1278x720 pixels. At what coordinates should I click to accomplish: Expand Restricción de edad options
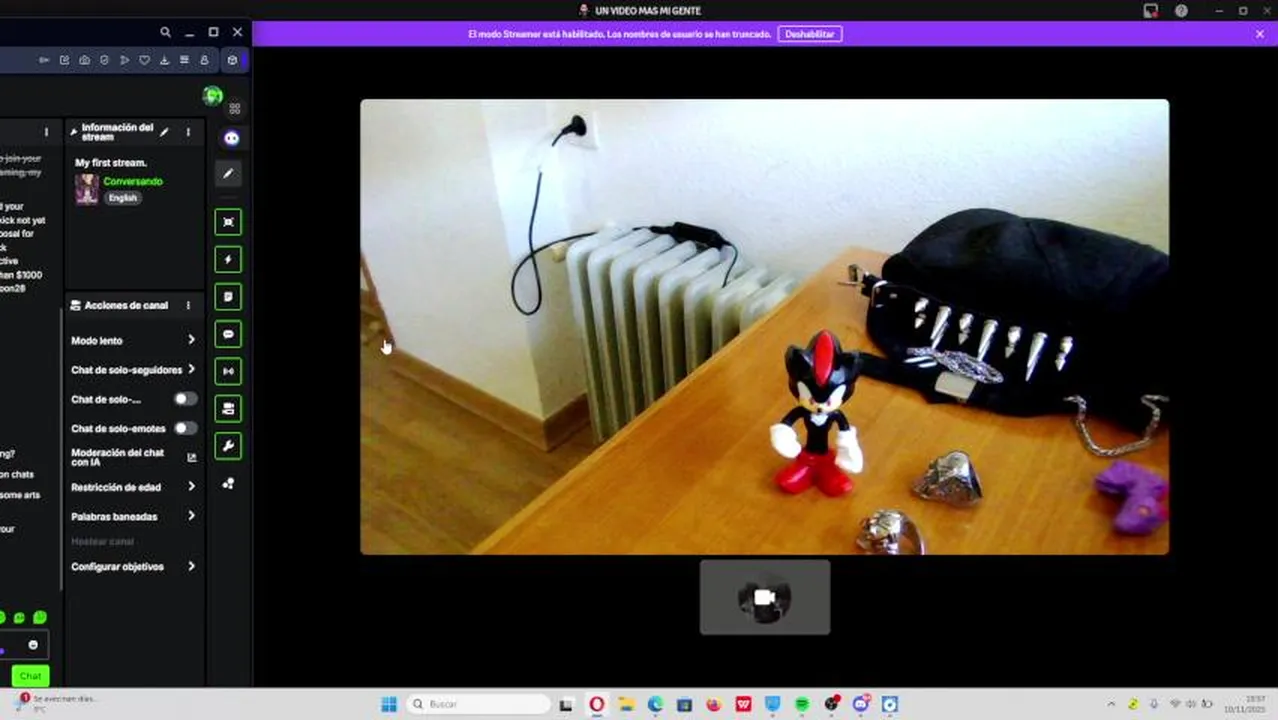191,486
